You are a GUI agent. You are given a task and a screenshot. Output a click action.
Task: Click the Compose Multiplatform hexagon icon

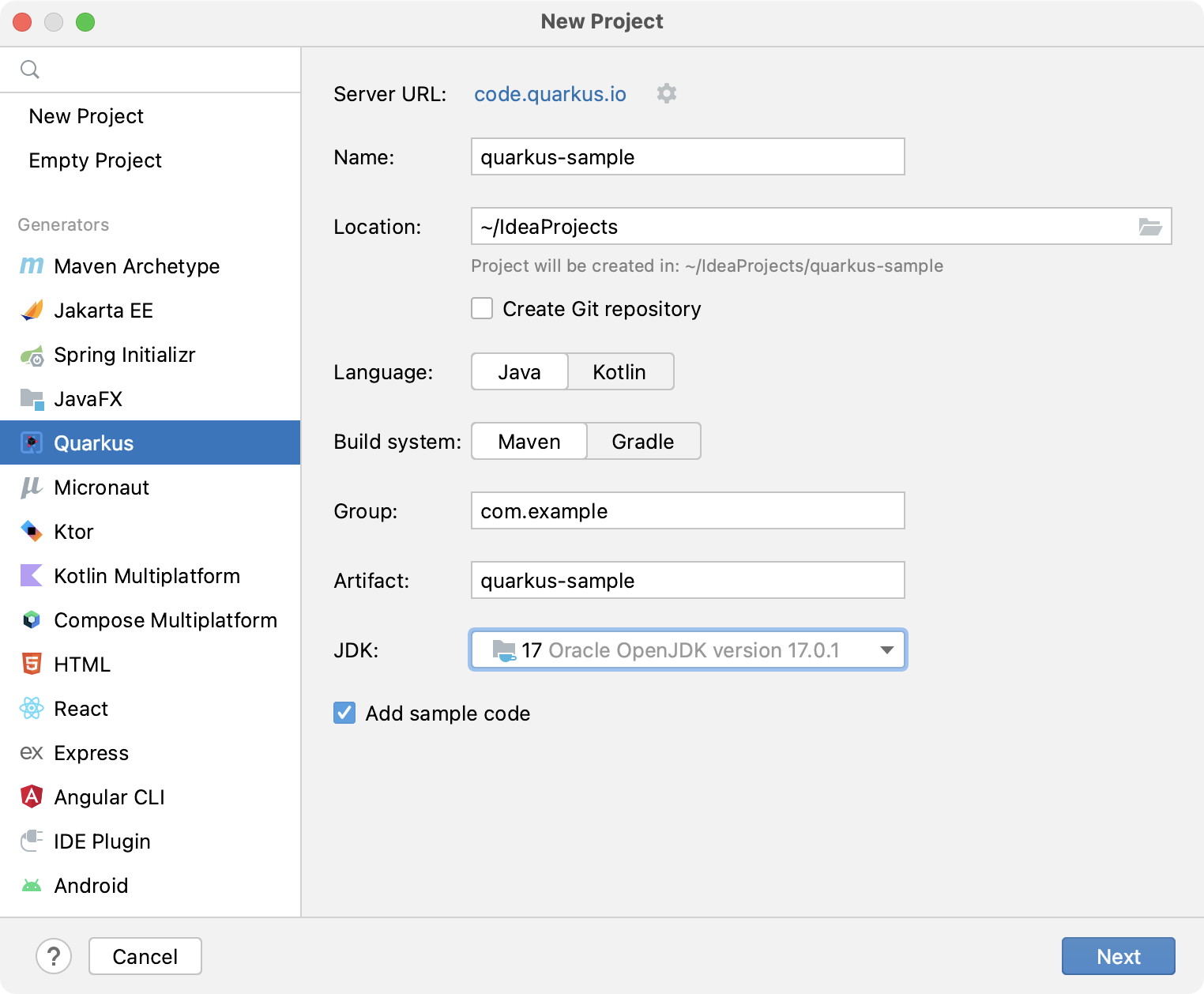coord(32,620)
